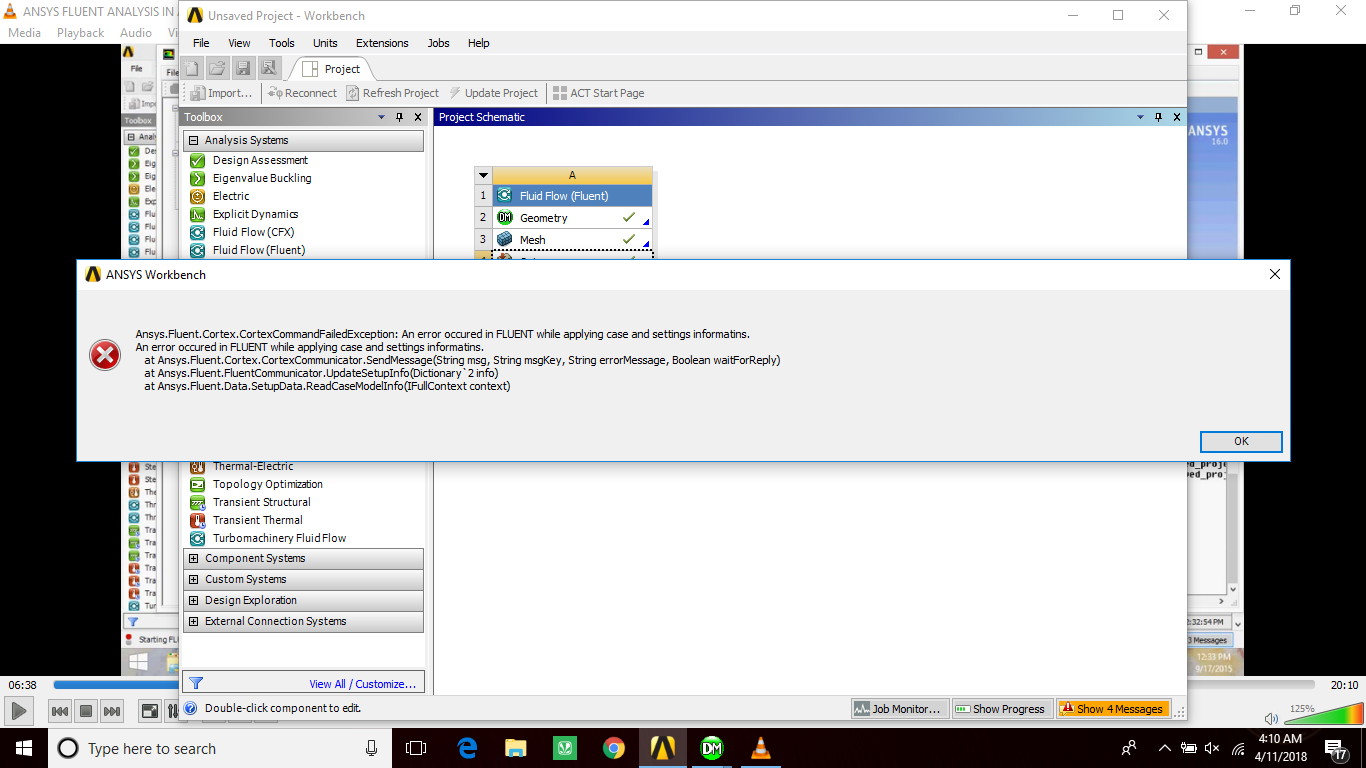Select Fluid Flow (CFX) in the Toolbox
Image resolution: width=1366 pixels, height=768 pixels.
pyautogui.click(x=253, y=232)
